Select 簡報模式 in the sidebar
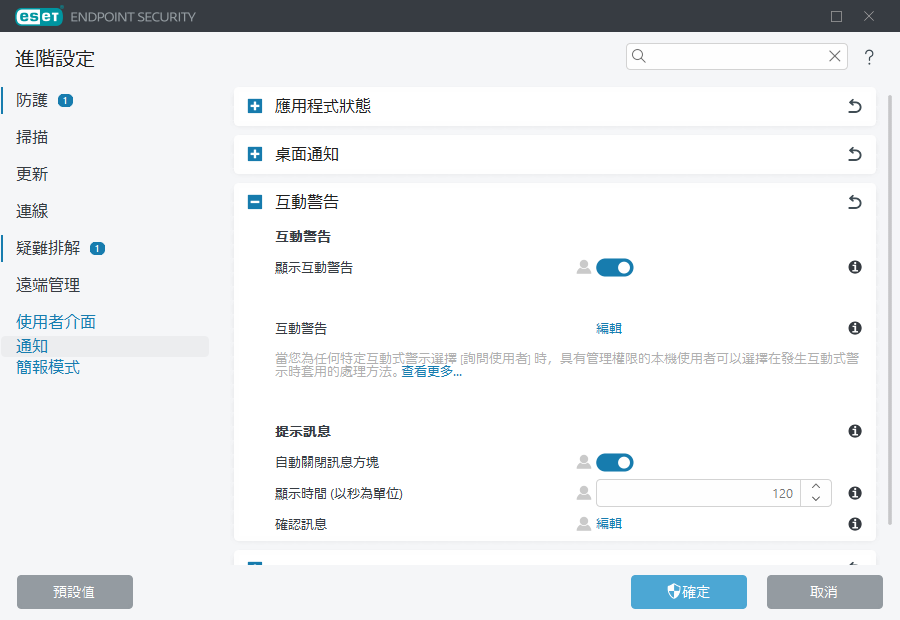 [48, 367]
